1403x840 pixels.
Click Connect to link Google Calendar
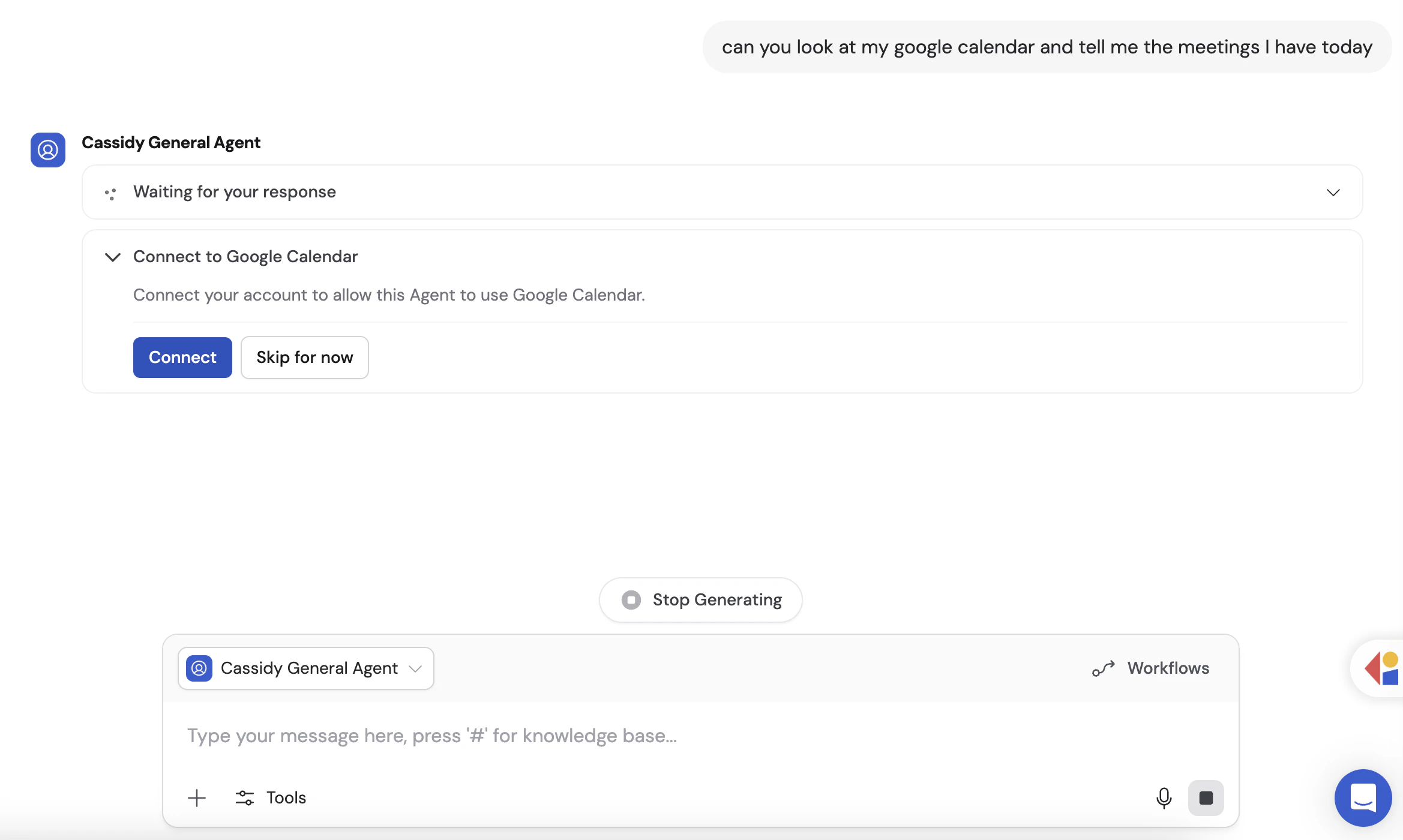(x=182, y=357)
